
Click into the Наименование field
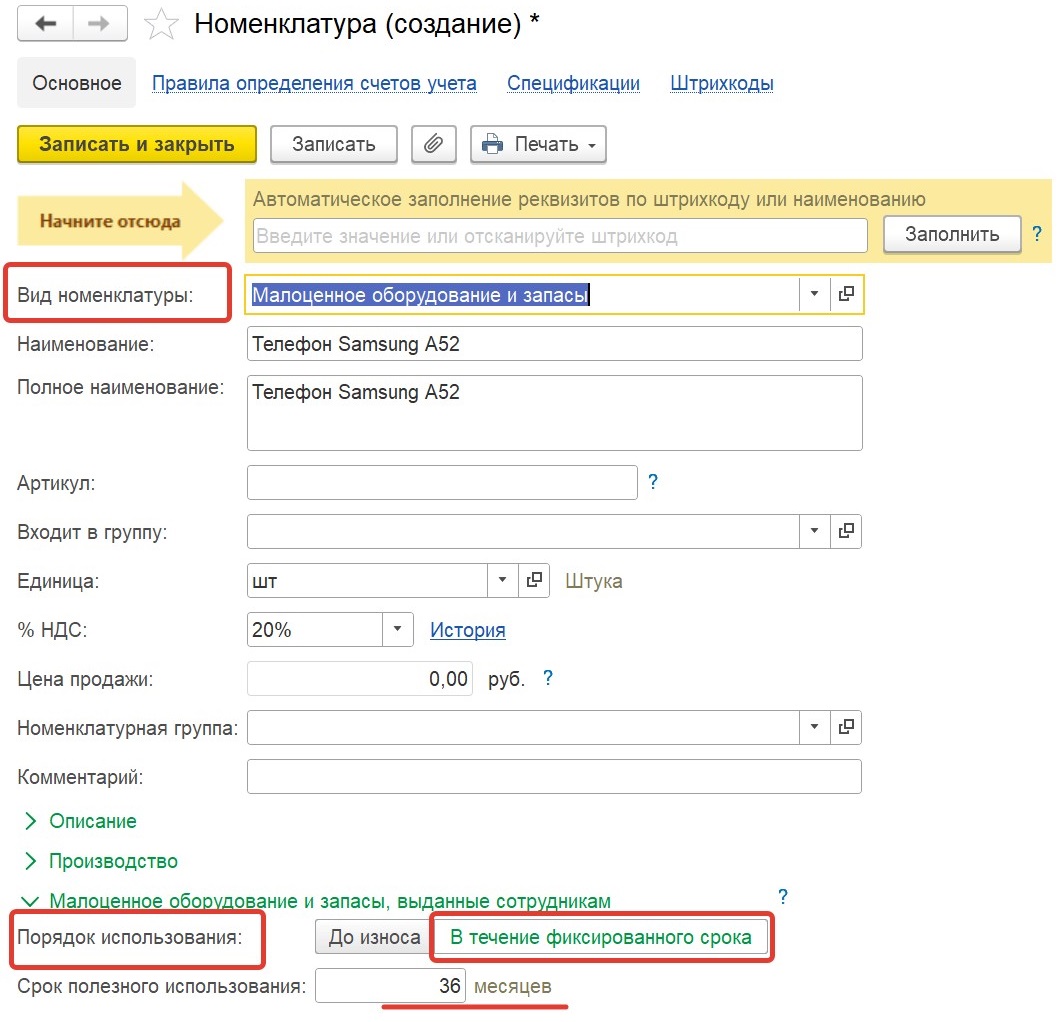pyautogui.click(x=554, y=343)
